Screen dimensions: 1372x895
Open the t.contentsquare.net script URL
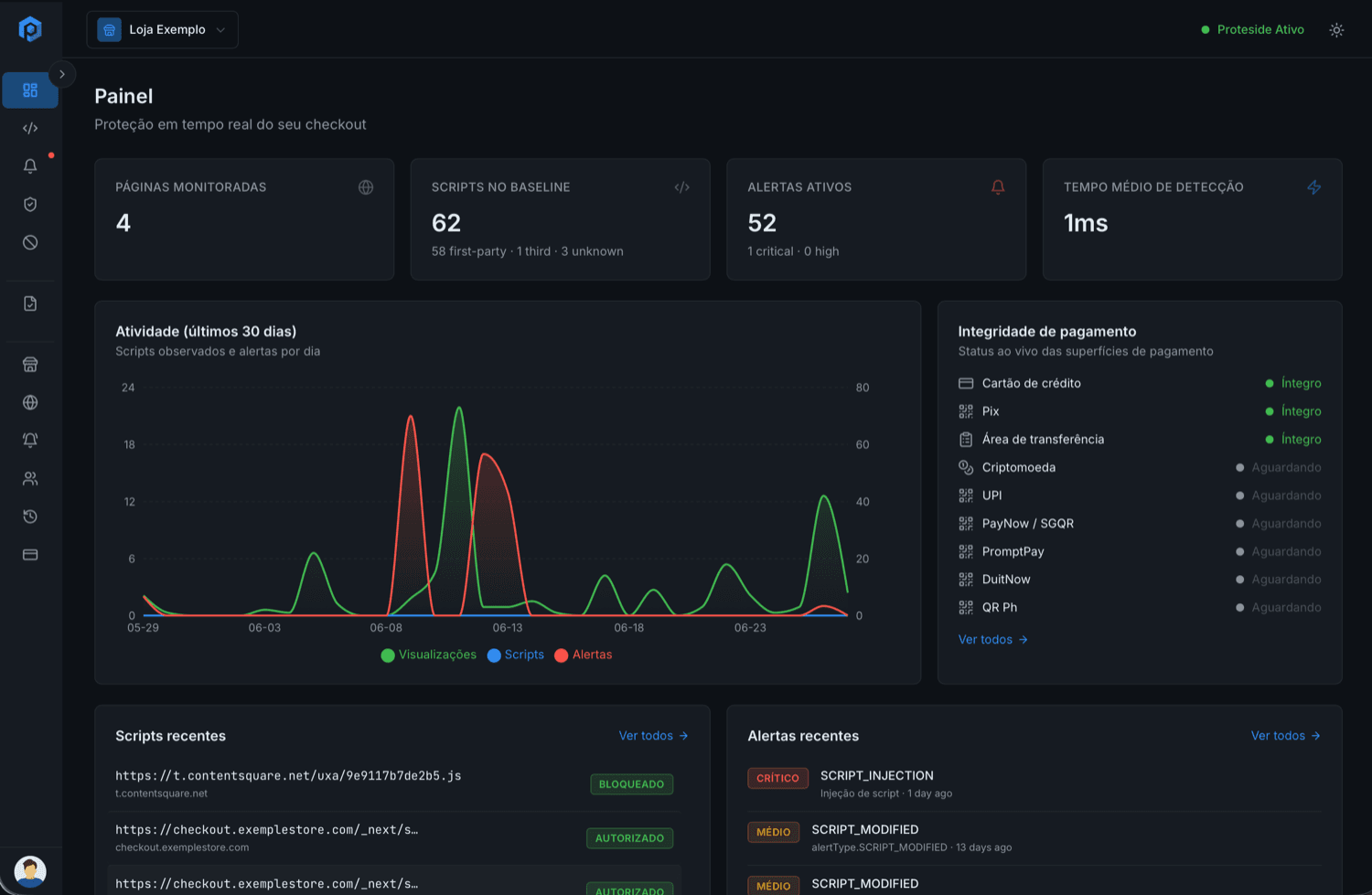coord(288,776)
